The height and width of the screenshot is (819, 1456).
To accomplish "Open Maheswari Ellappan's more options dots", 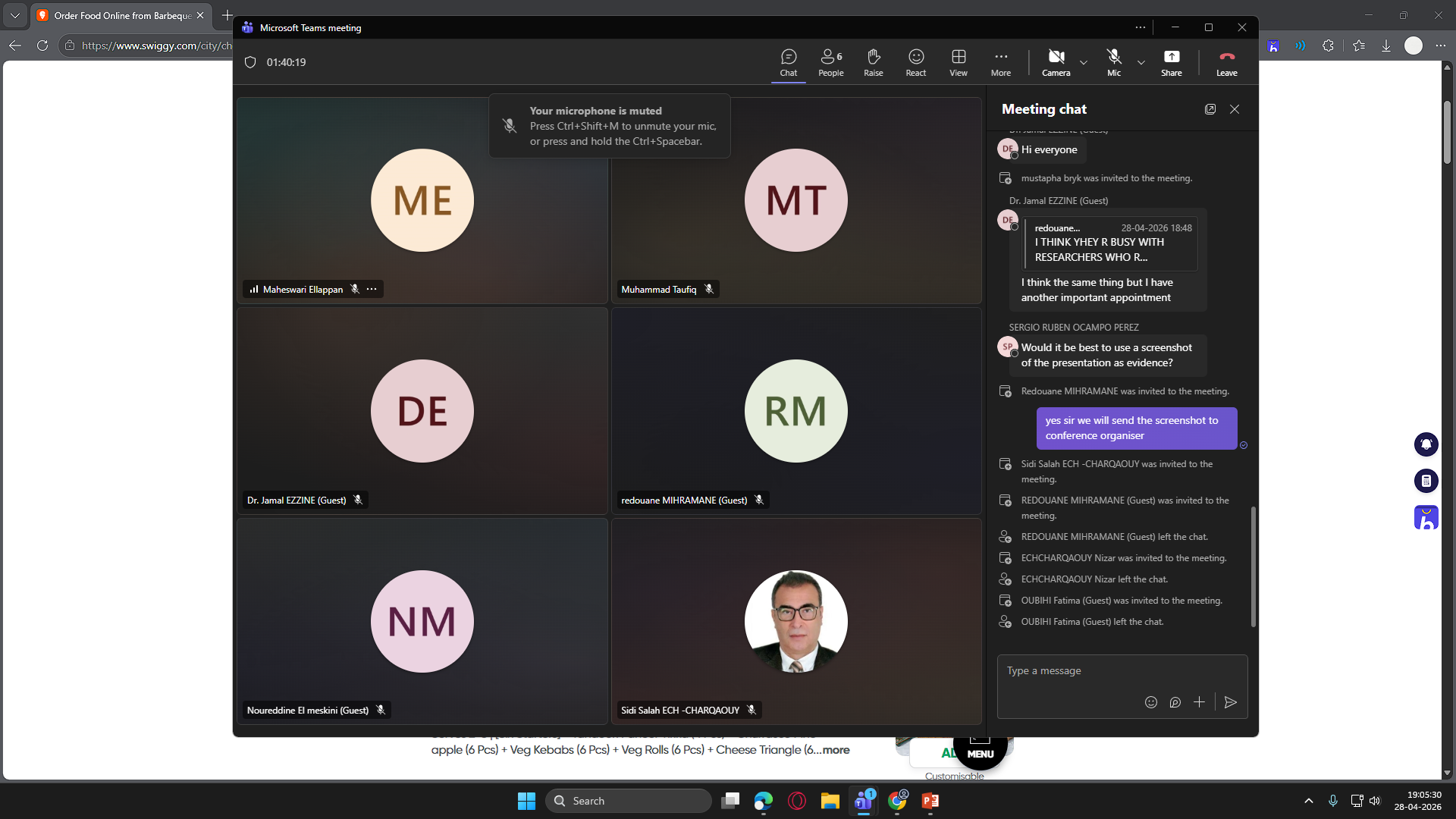I will pos(372,289).
